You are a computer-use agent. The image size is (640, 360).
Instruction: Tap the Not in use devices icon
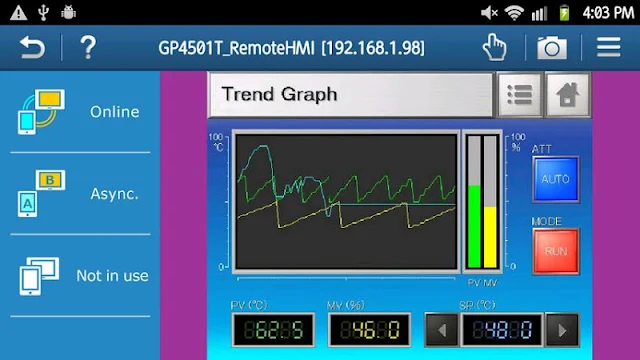39,276
